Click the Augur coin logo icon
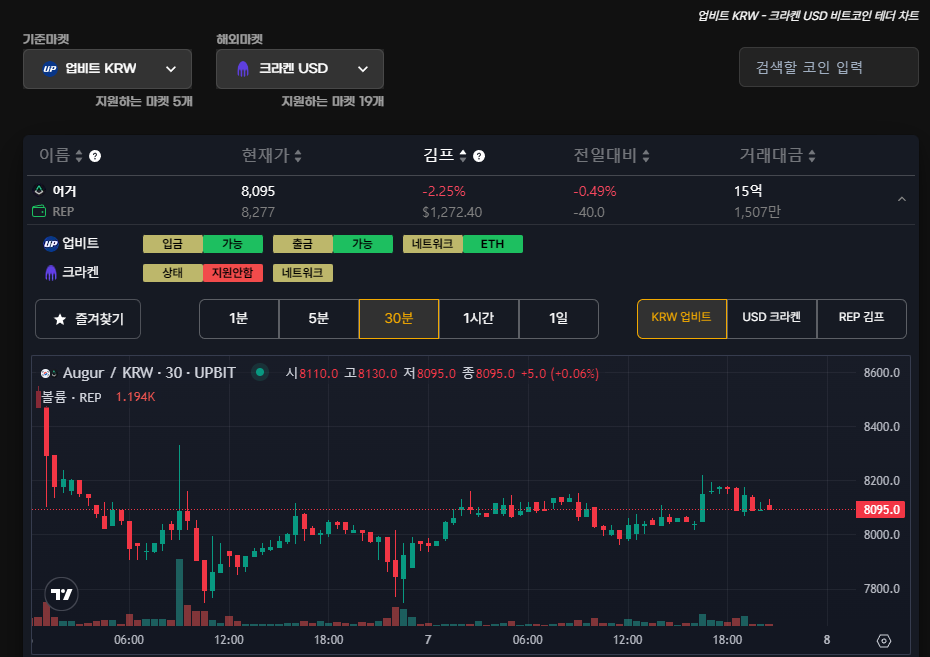Image resolution: width=930 pixels, height=657 pixels. pyautogui.click(x=39, y=190)
